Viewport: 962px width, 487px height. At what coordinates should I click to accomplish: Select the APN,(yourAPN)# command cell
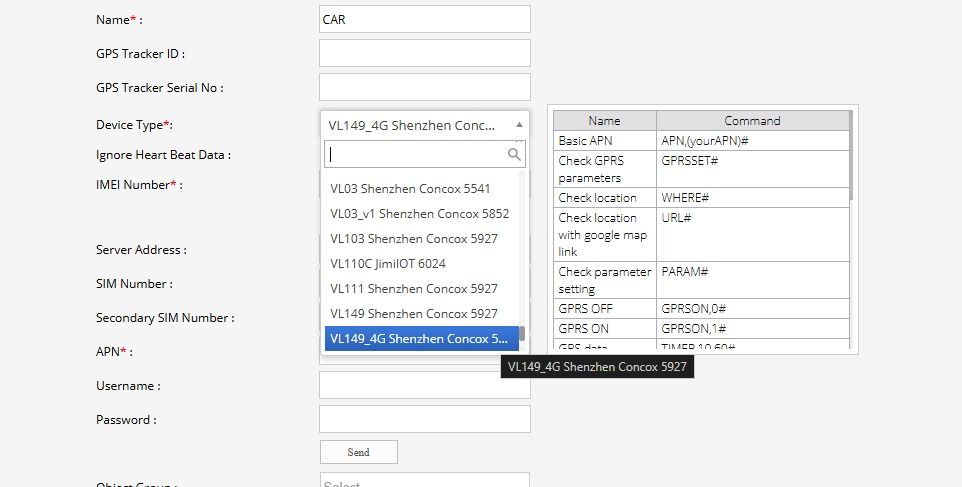point(753,140)
